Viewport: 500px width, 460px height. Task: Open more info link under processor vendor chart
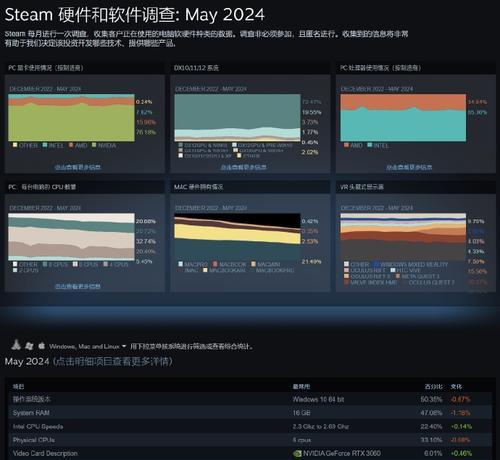coord(409,167)
